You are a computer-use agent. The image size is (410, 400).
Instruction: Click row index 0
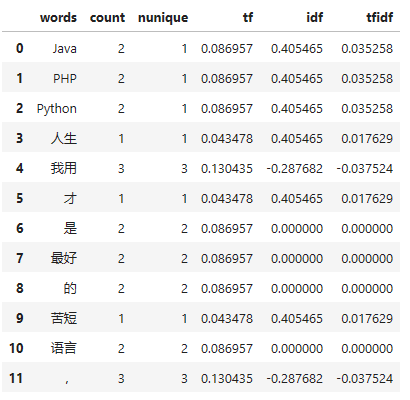coord(20,48)
